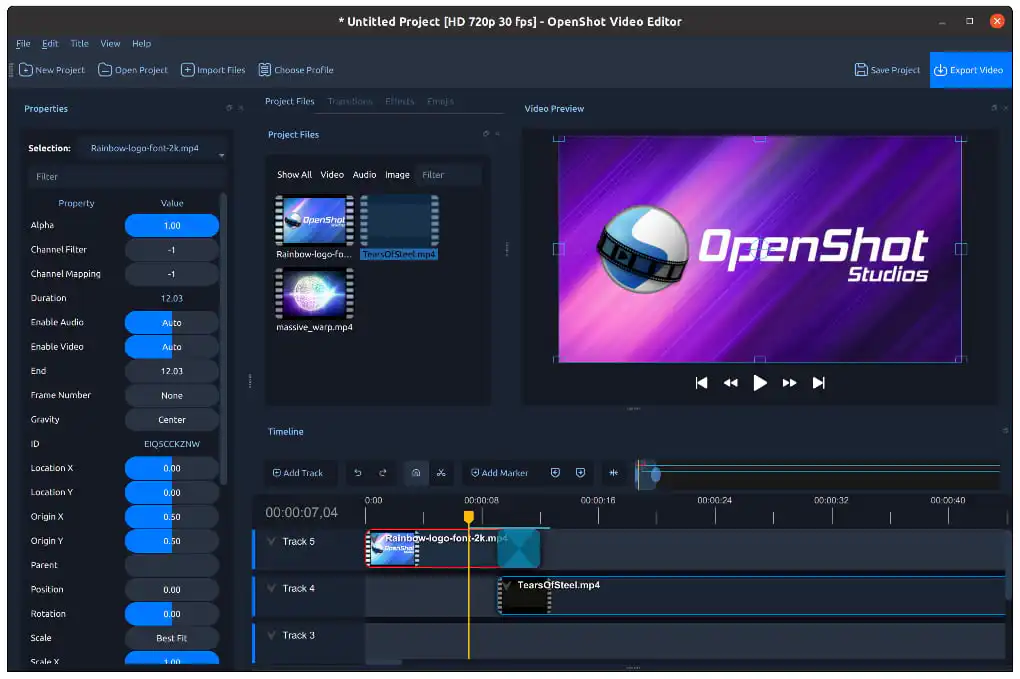Switch to the Effects tab
This screenshot has height=679, width=1020.
click(x=400, y=102)
